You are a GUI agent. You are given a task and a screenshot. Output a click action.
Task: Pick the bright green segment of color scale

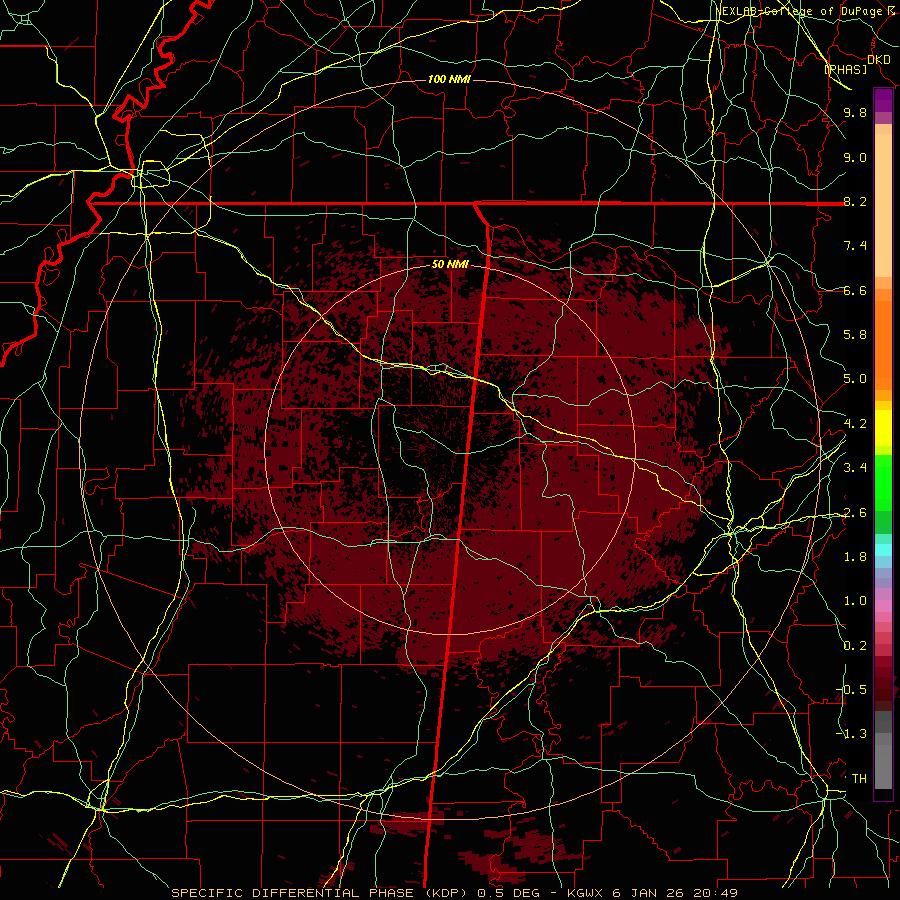coord(883,483)
